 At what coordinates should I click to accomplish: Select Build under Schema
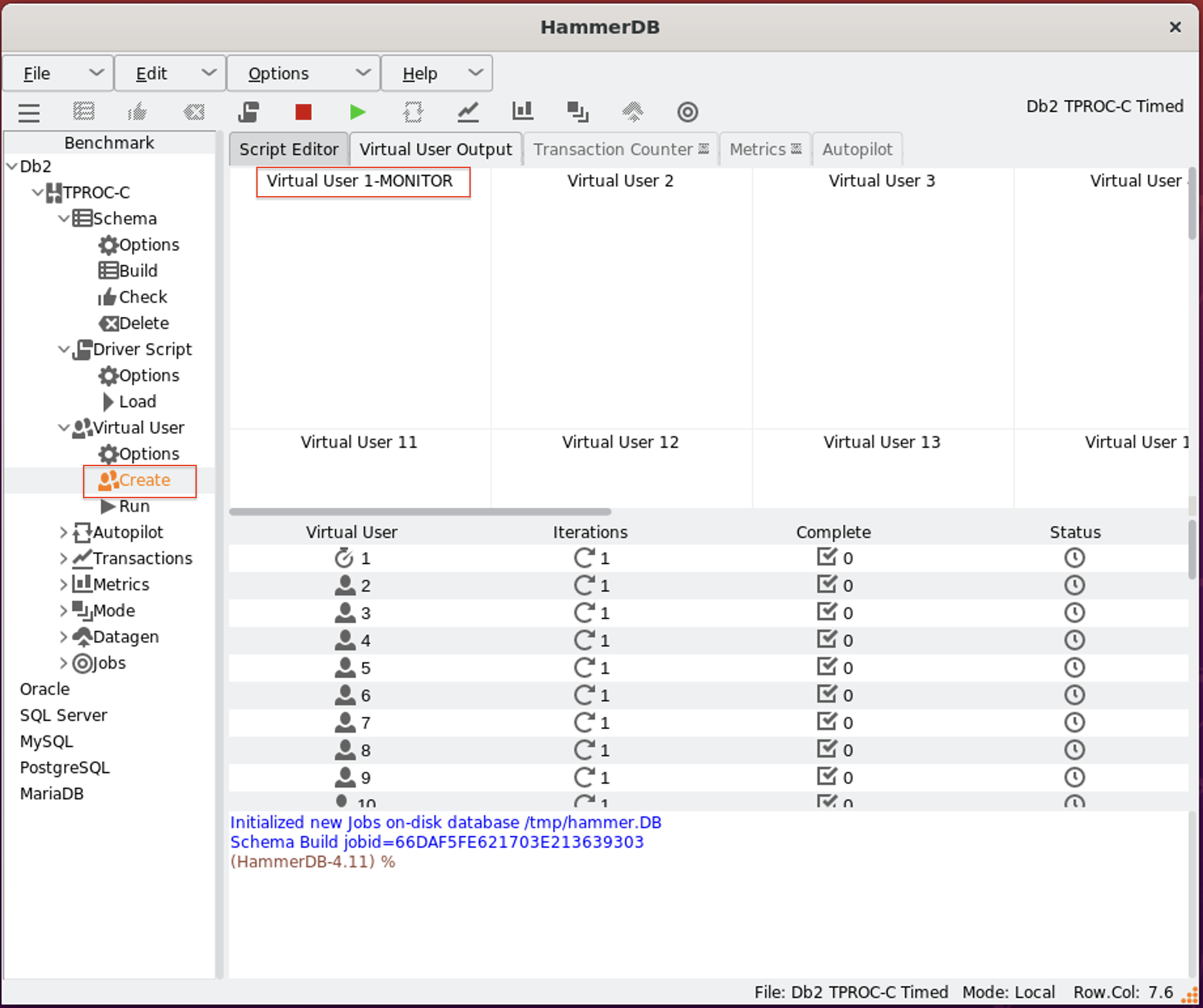click(x=137, y=271)
